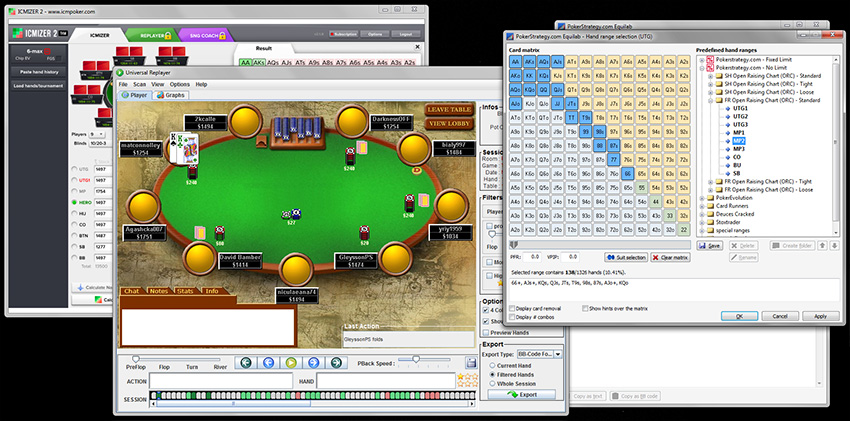Select the CO range in the tree
The height and width of the screenshot is (421, 850).
(x=737, y=157)
